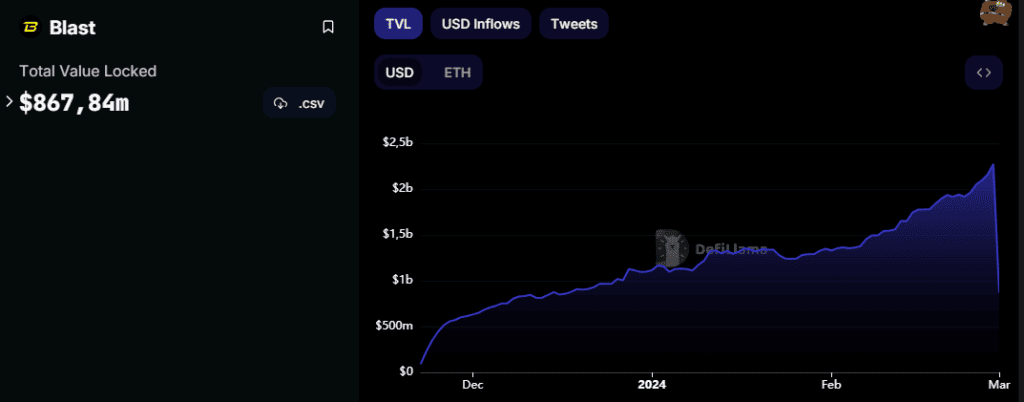Click the Feb label on the time axis
Screen dimensions: 1024x402
[830, 384]
